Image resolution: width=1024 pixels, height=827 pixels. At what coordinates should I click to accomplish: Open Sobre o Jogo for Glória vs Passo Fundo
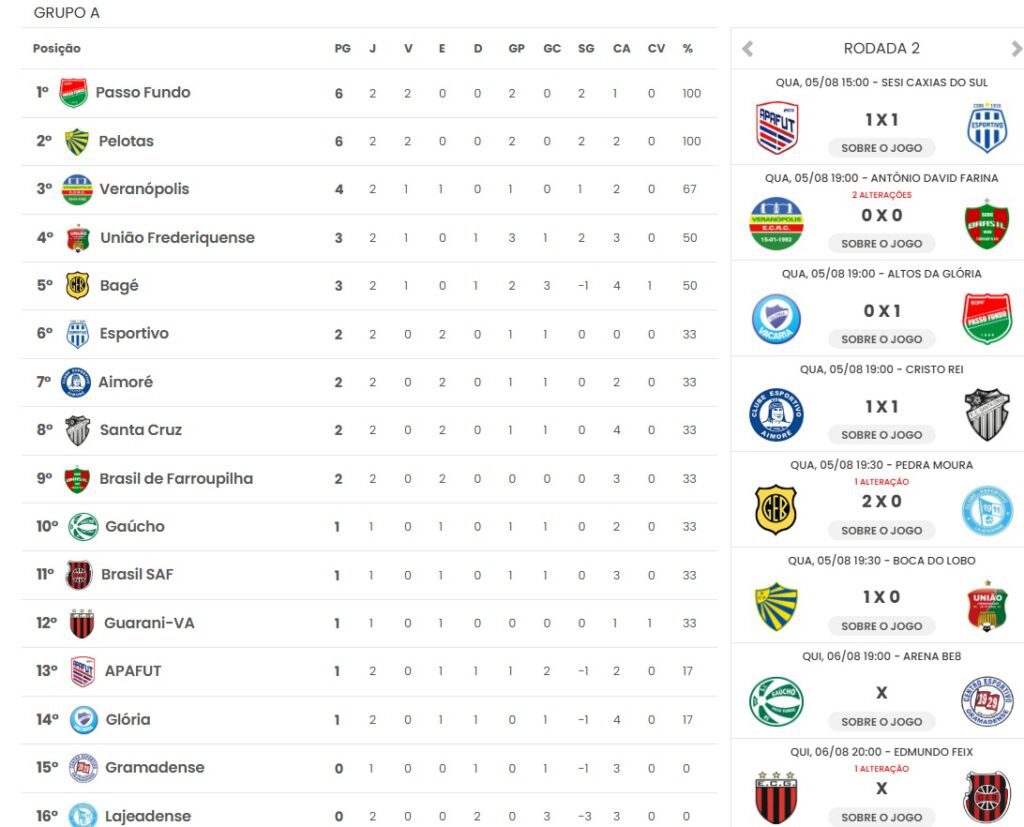click(x=882, y=339)
